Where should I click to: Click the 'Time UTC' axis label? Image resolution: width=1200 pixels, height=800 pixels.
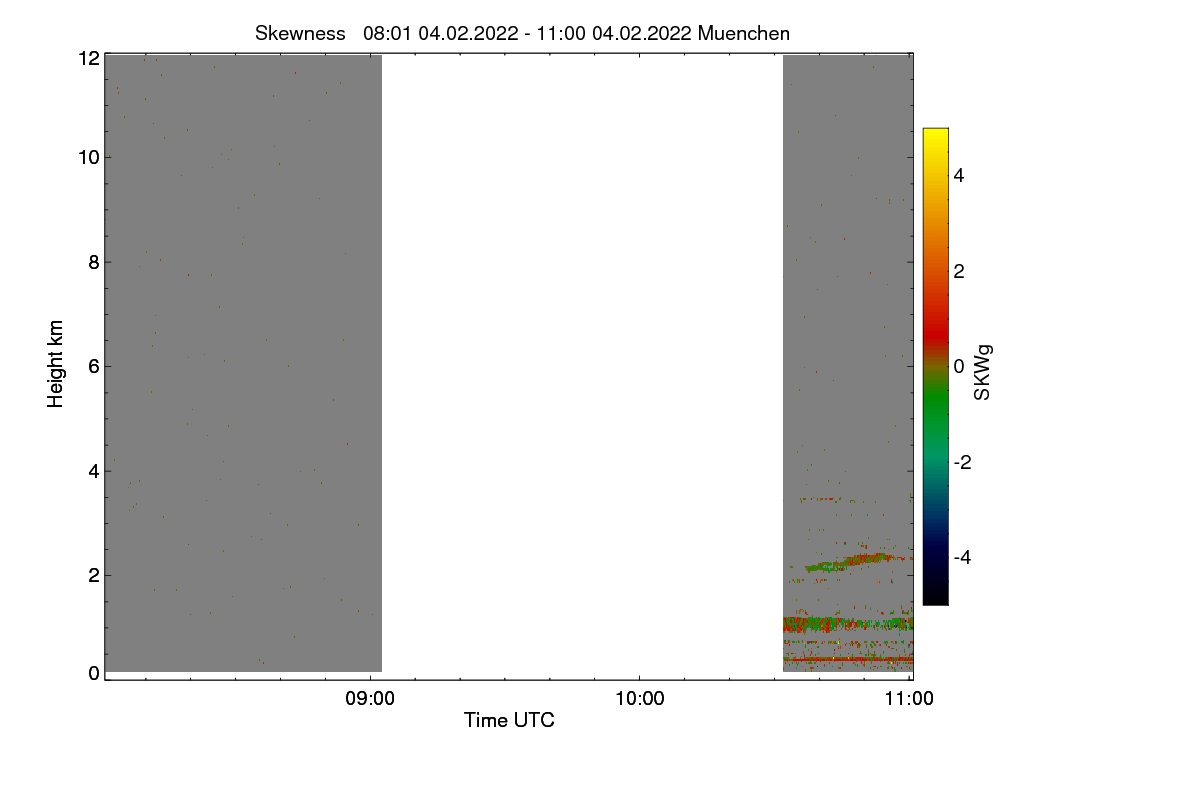click(x=509, y=720)
